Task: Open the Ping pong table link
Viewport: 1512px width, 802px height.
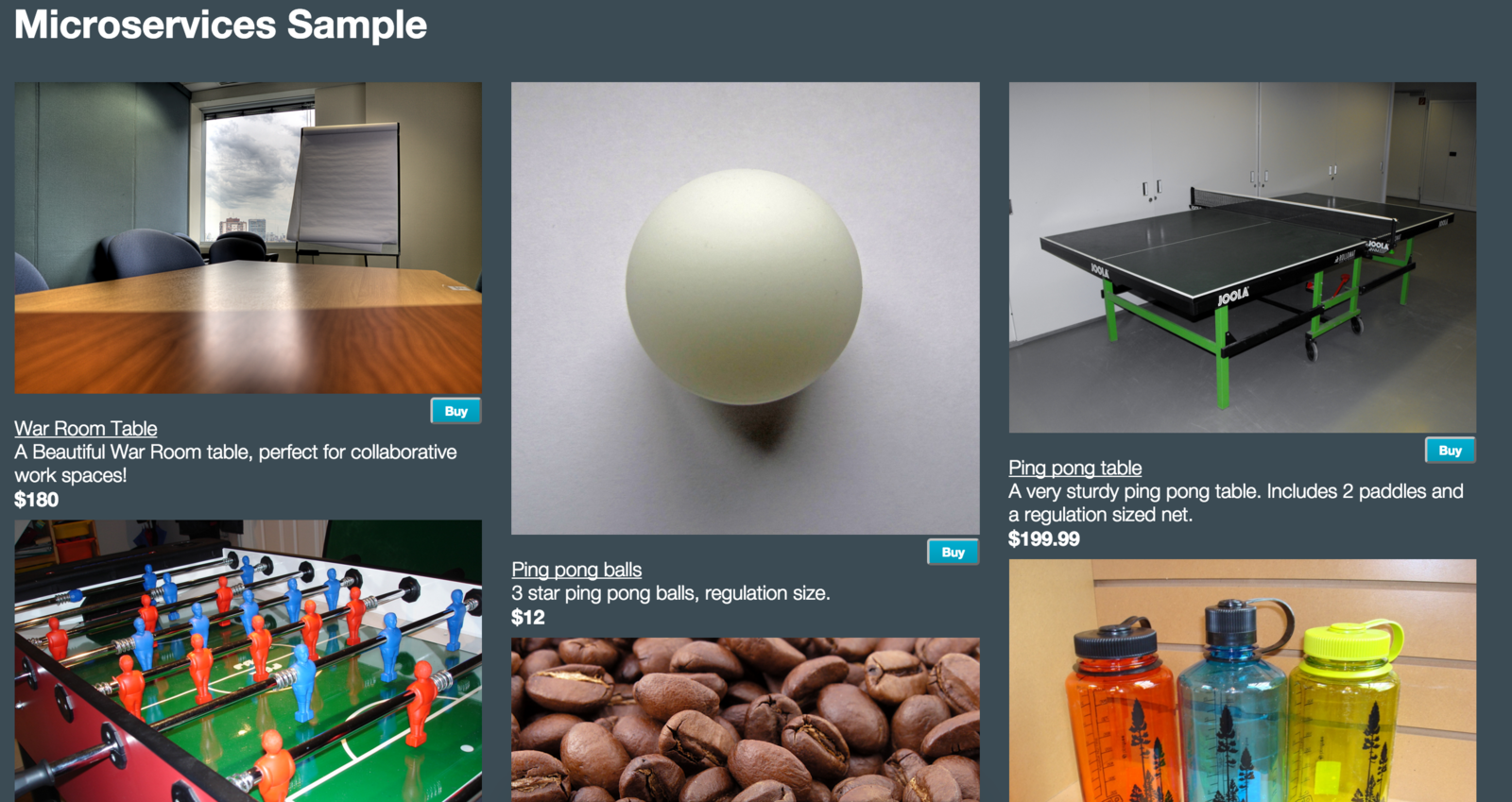Action: click(x=1074, y=468)
